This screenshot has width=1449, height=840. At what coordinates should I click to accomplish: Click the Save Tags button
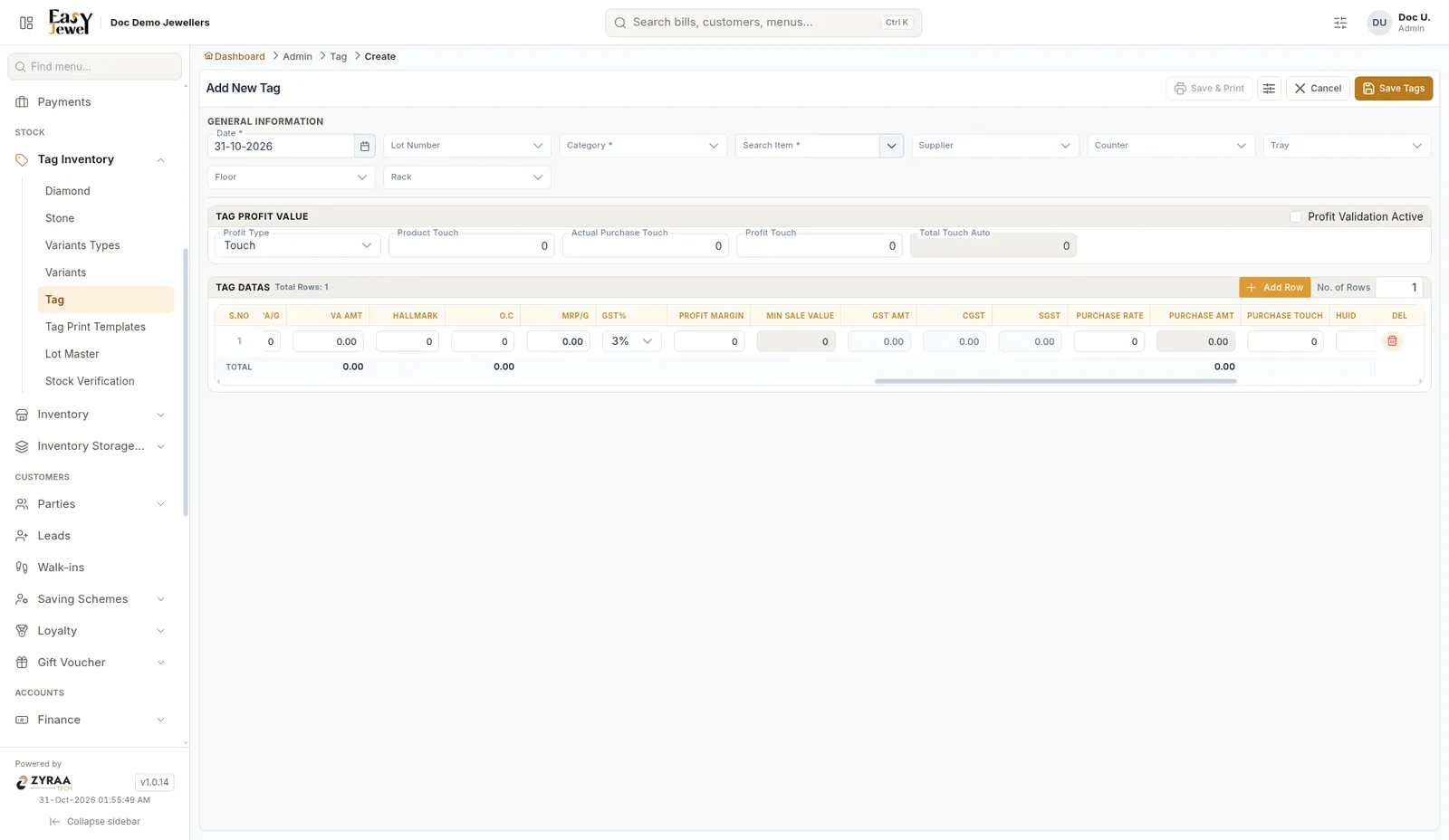click(1393, 89)
